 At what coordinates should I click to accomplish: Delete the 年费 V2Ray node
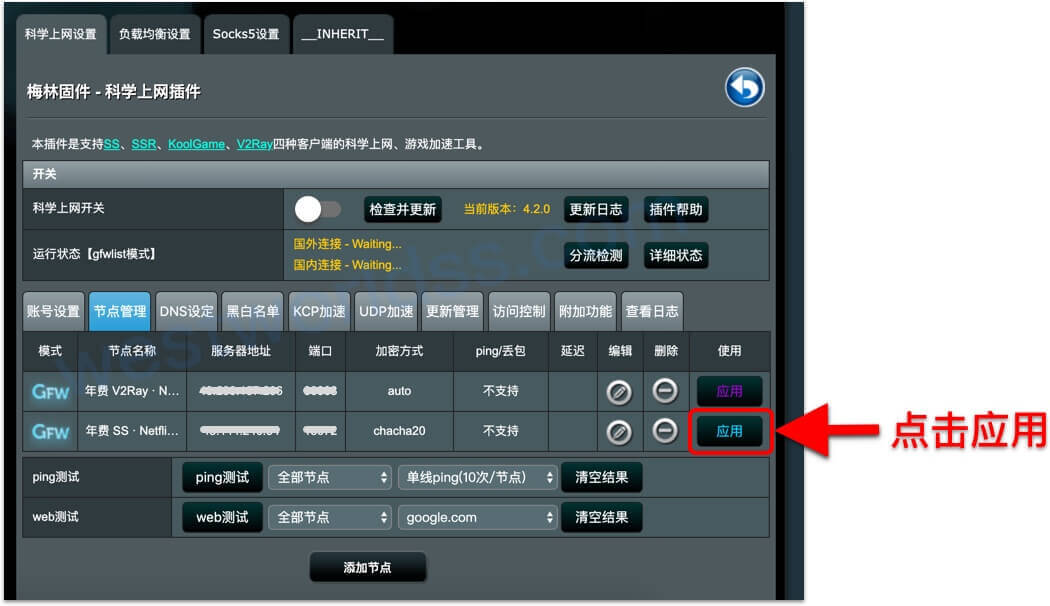click(x=665, y=391)
